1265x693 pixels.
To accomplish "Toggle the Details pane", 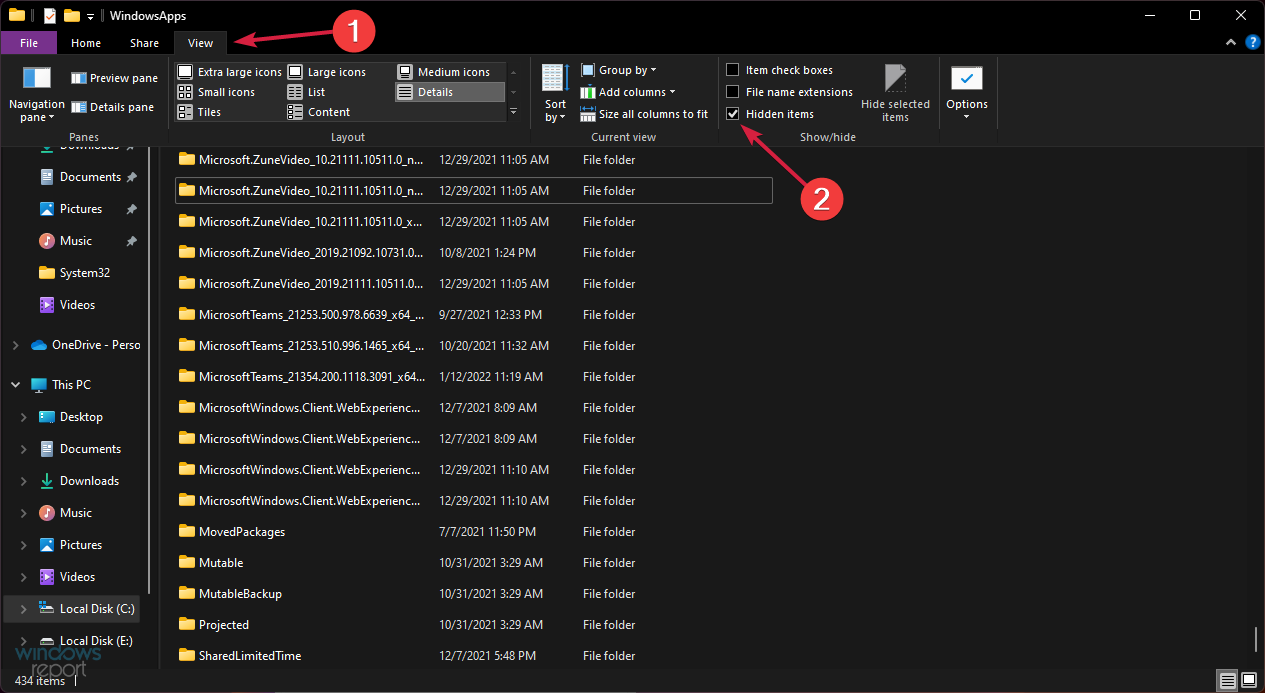I will tap(113, 107).
